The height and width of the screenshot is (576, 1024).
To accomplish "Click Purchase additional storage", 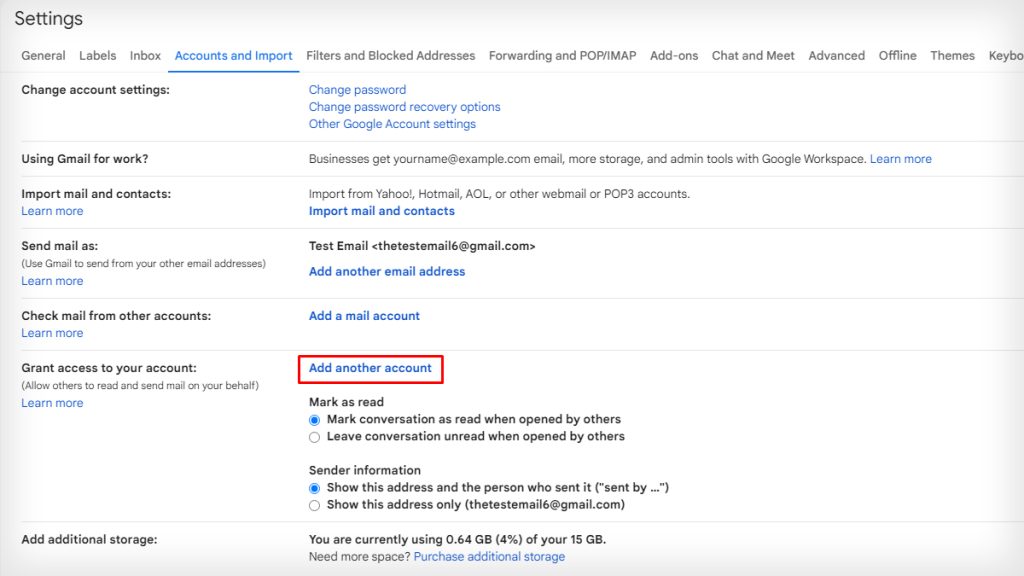I will click(x=489, y=556).
